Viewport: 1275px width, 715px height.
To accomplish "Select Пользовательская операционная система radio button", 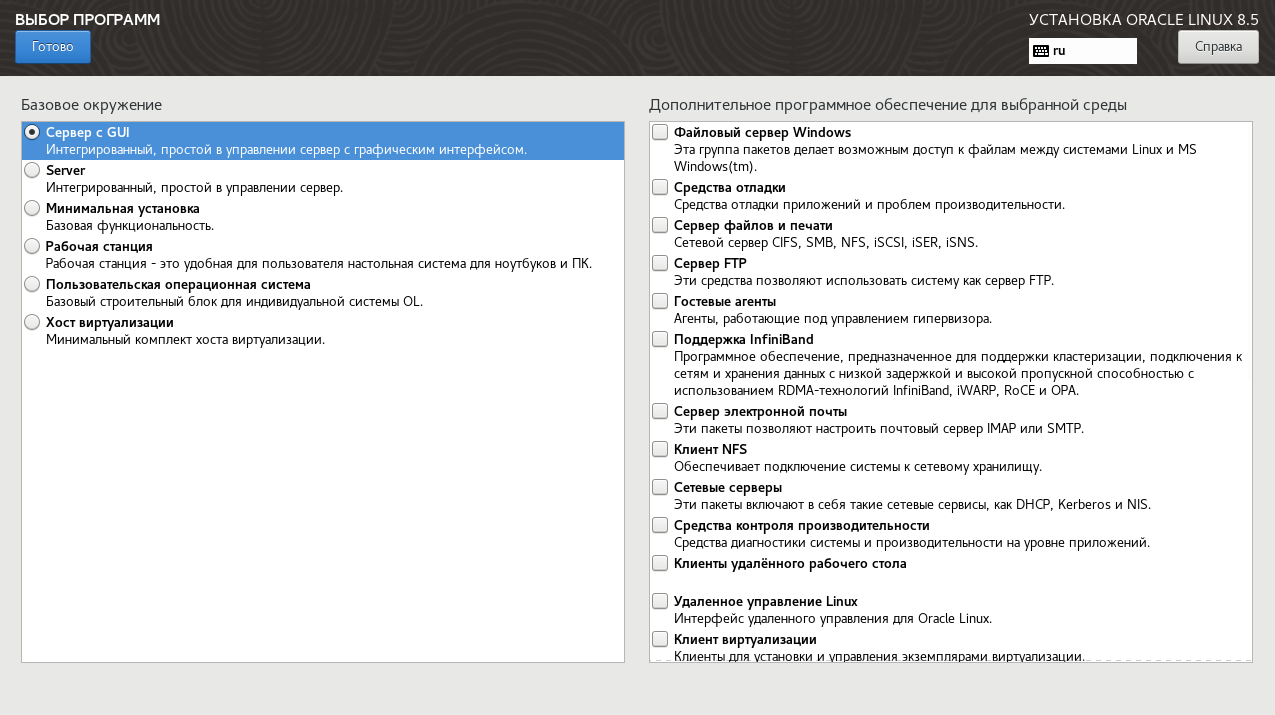I will [32, 284].
